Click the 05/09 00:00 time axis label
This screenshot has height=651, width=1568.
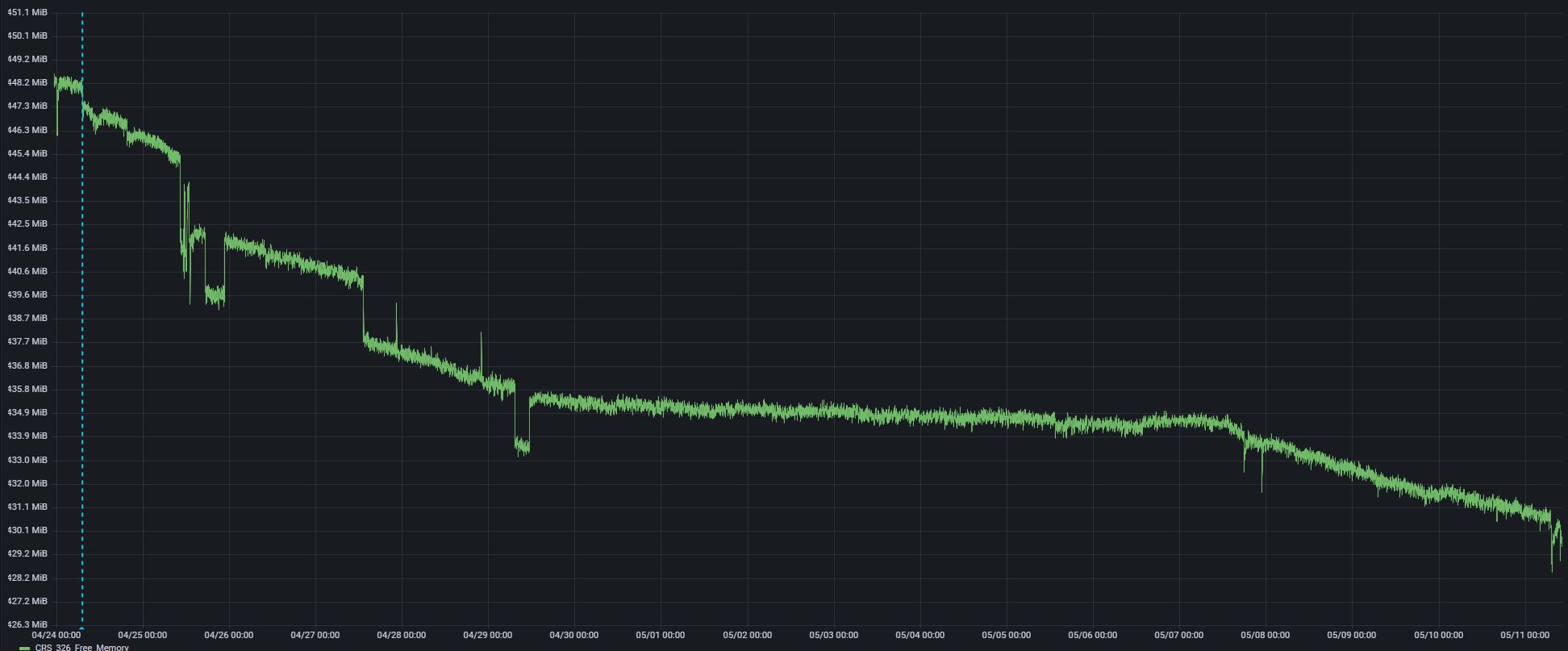point(1351,635)
